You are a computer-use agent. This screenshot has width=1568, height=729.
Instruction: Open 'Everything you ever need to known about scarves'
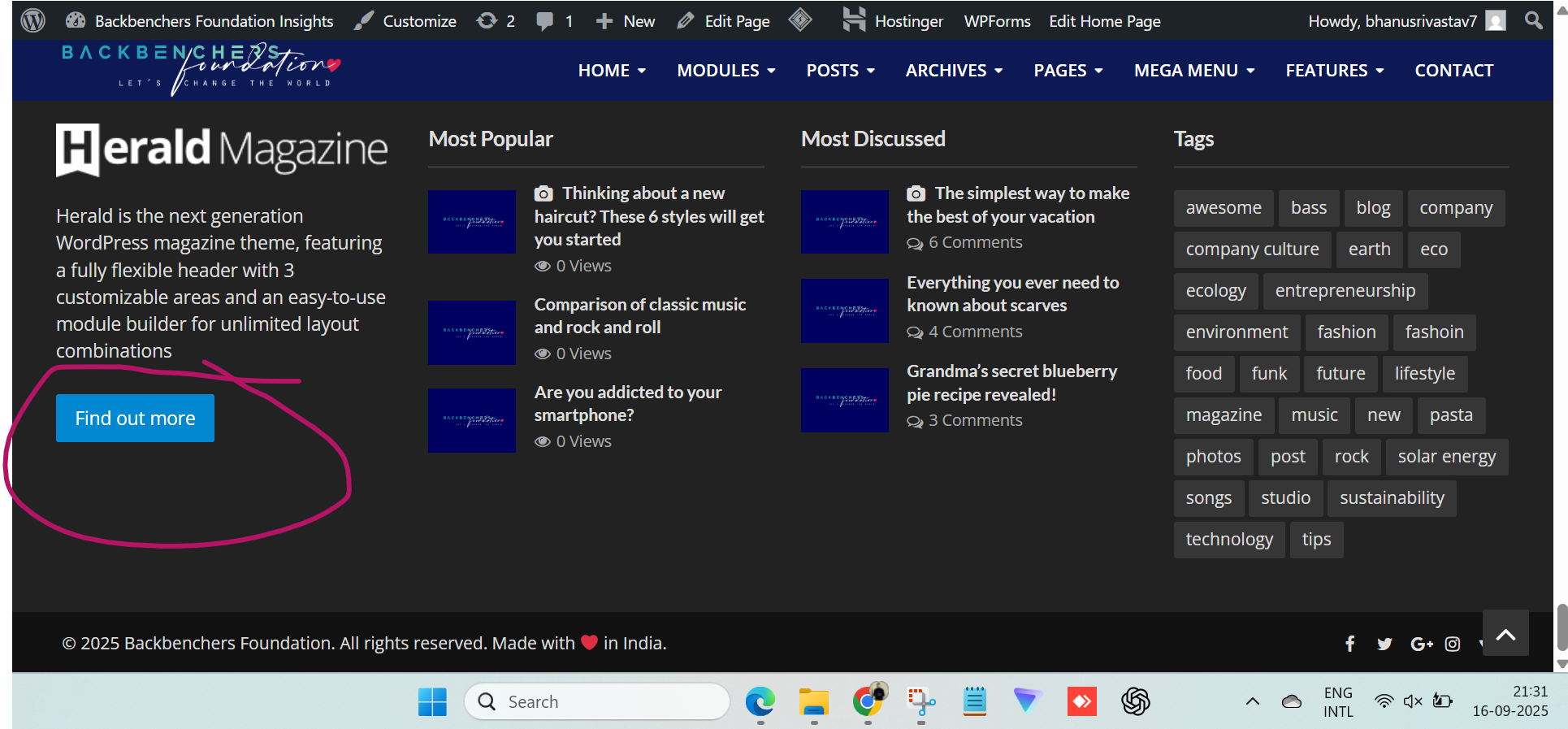[x=1012, y=293]
